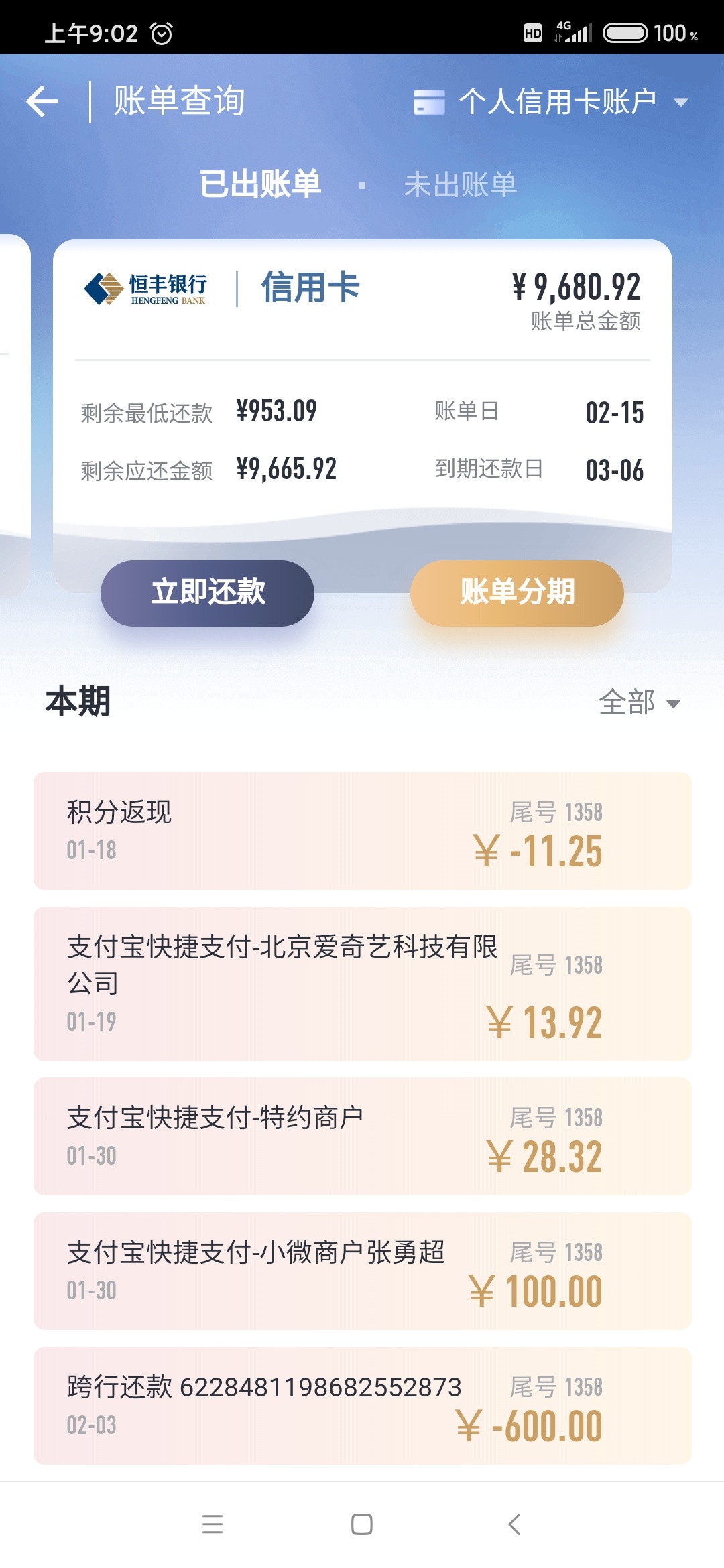Tap the alarm clock status icon

(162, 33)
